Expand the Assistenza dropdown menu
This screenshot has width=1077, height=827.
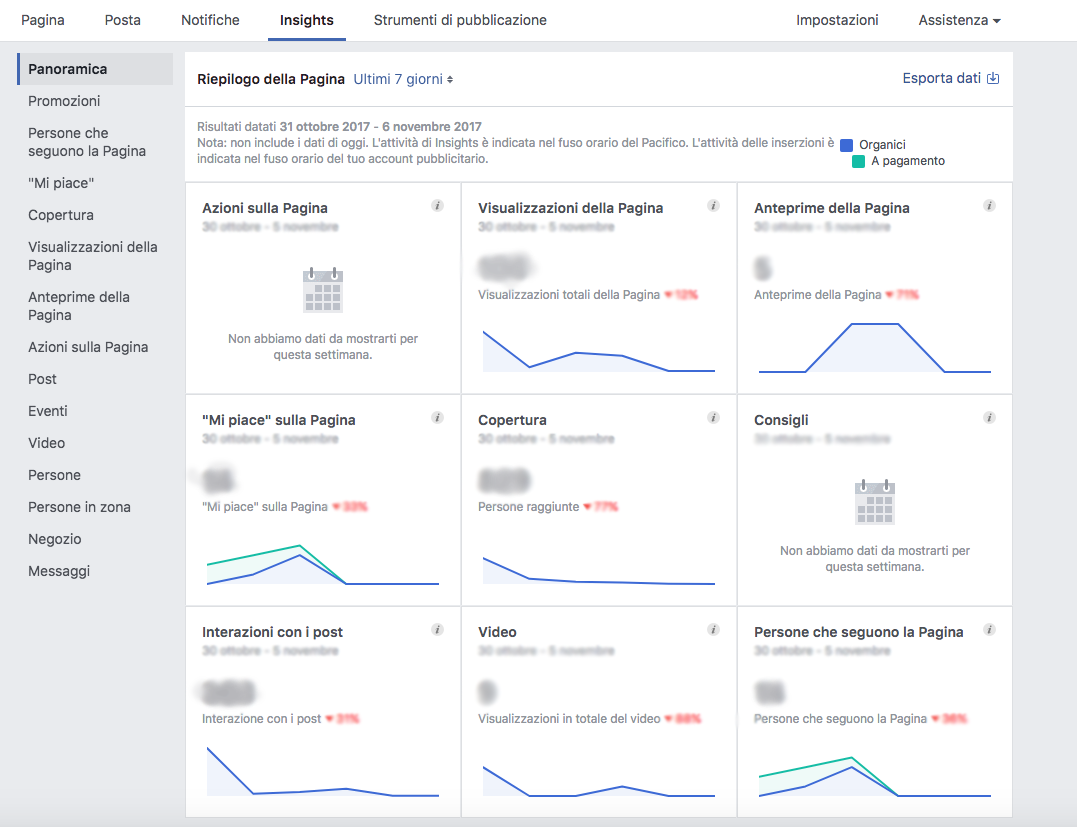960,21
